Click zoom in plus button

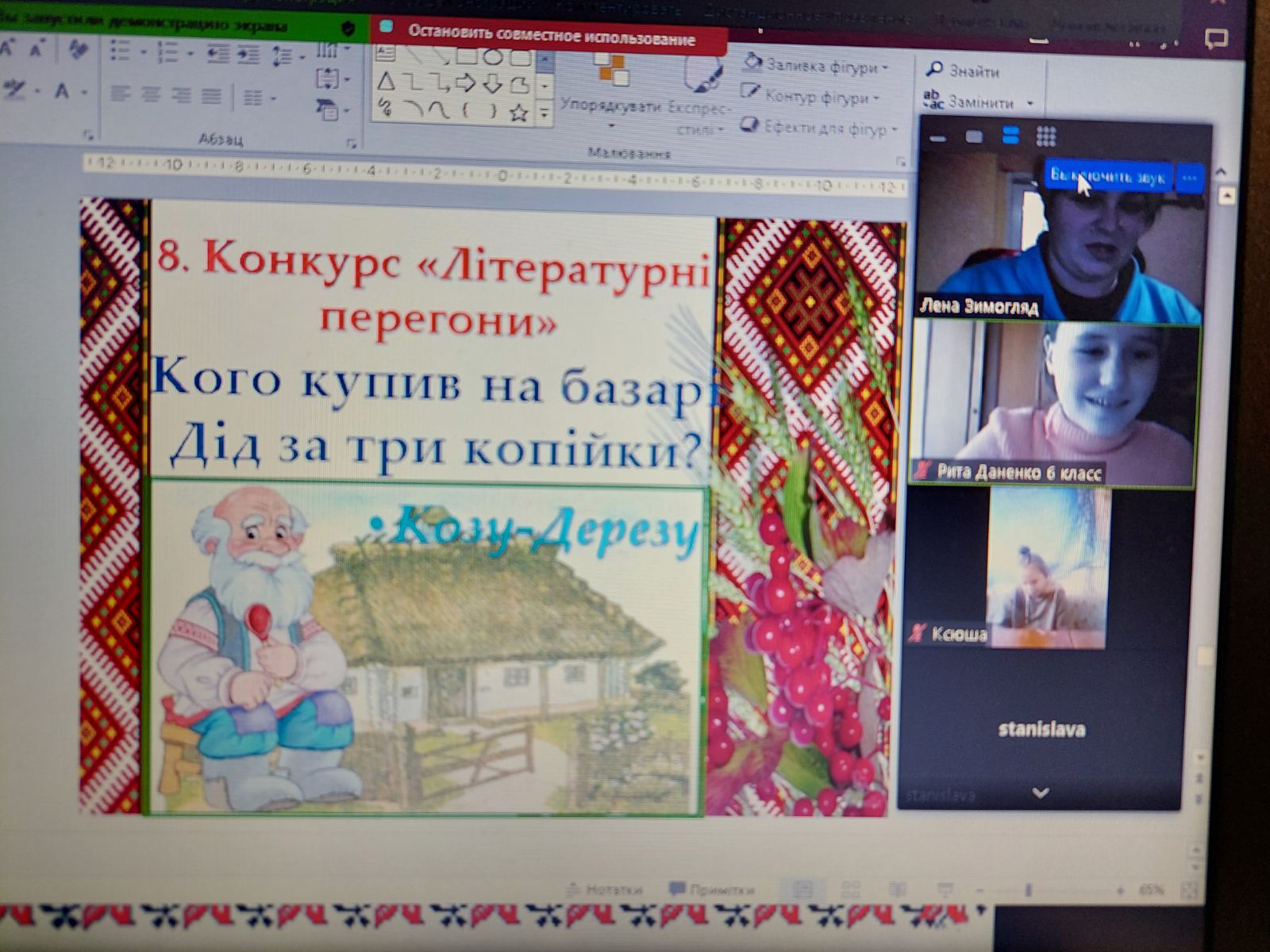(1120, 890)
